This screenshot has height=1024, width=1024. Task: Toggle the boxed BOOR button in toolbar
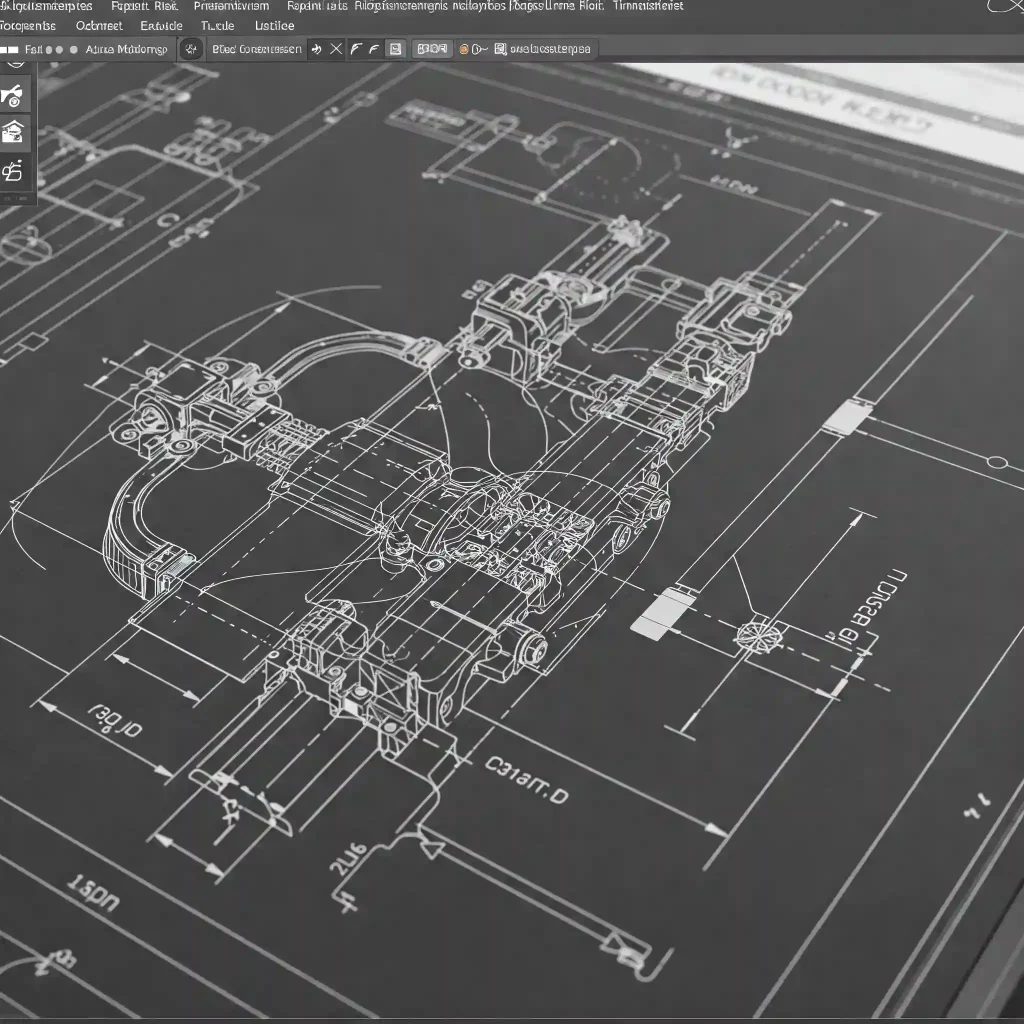coord(432,49)
